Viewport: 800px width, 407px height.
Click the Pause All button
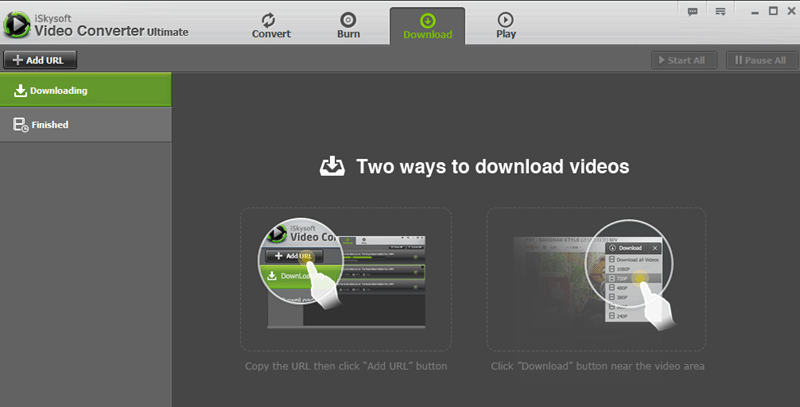coord(761,60)
